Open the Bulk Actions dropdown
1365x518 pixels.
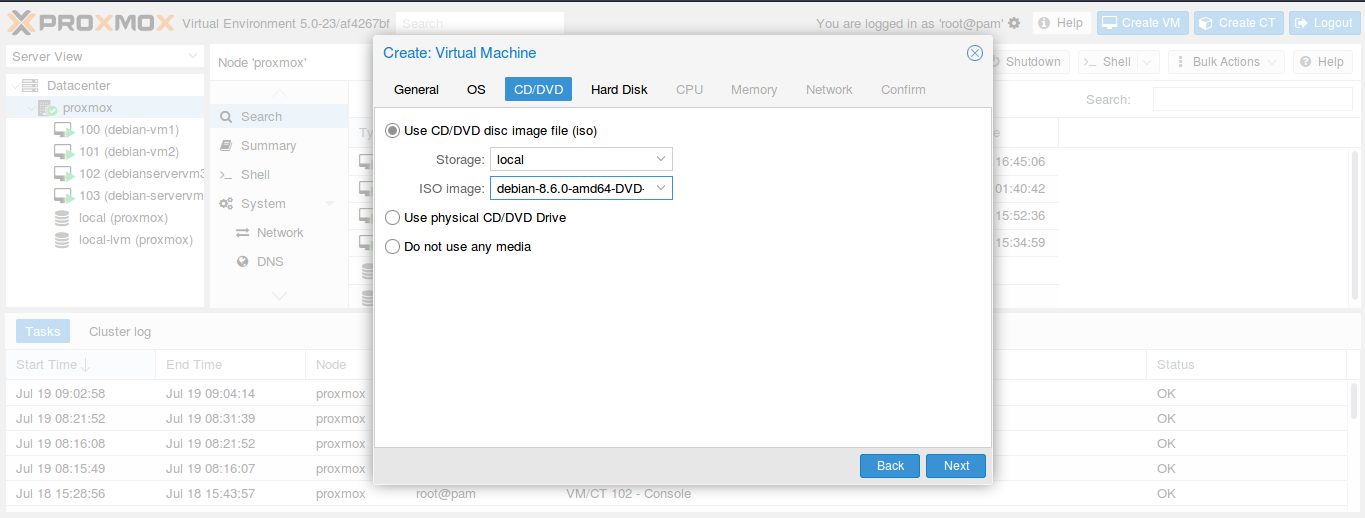pos(1226,62)
